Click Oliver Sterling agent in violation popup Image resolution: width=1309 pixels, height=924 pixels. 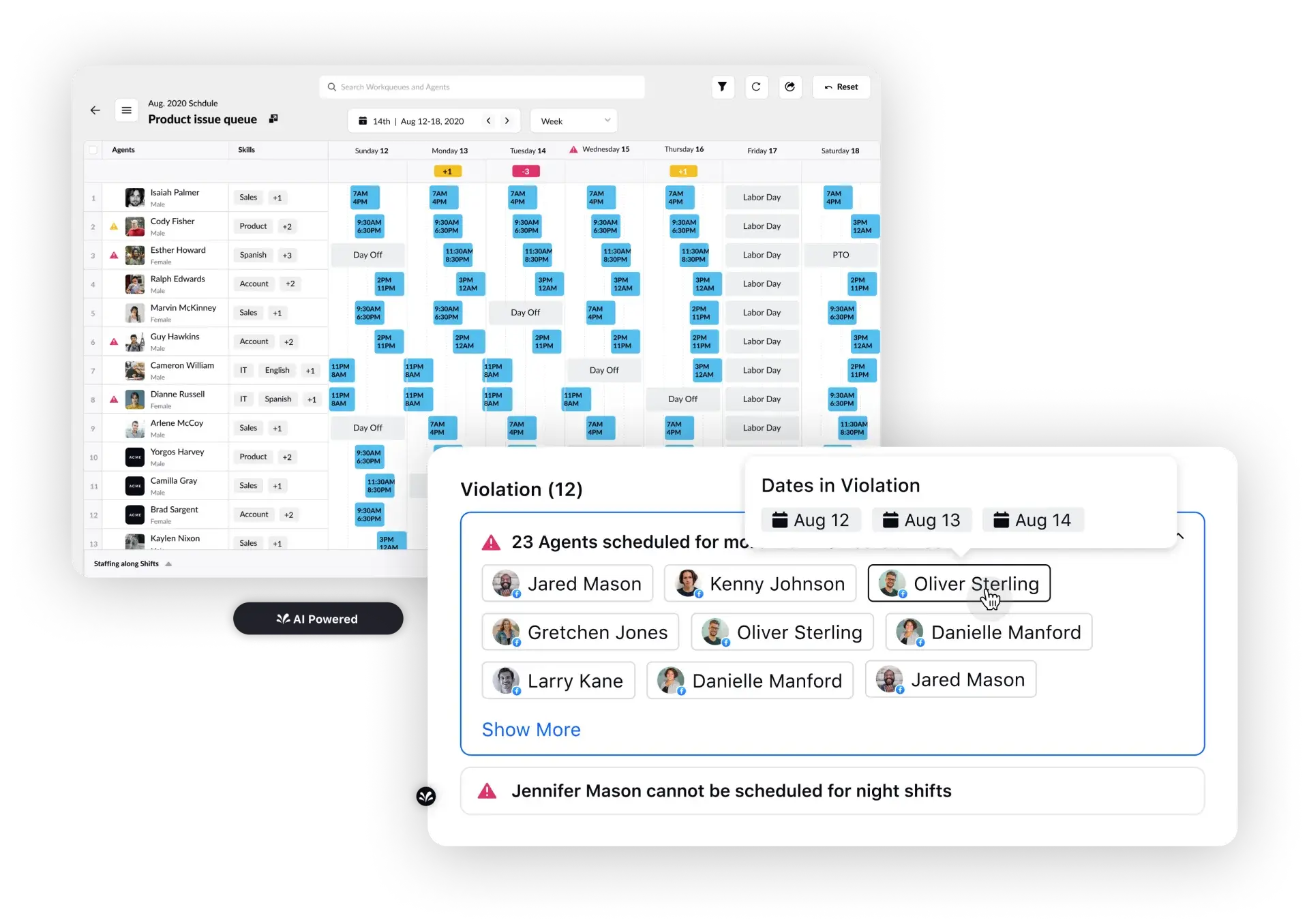click(x=958, y=584)
